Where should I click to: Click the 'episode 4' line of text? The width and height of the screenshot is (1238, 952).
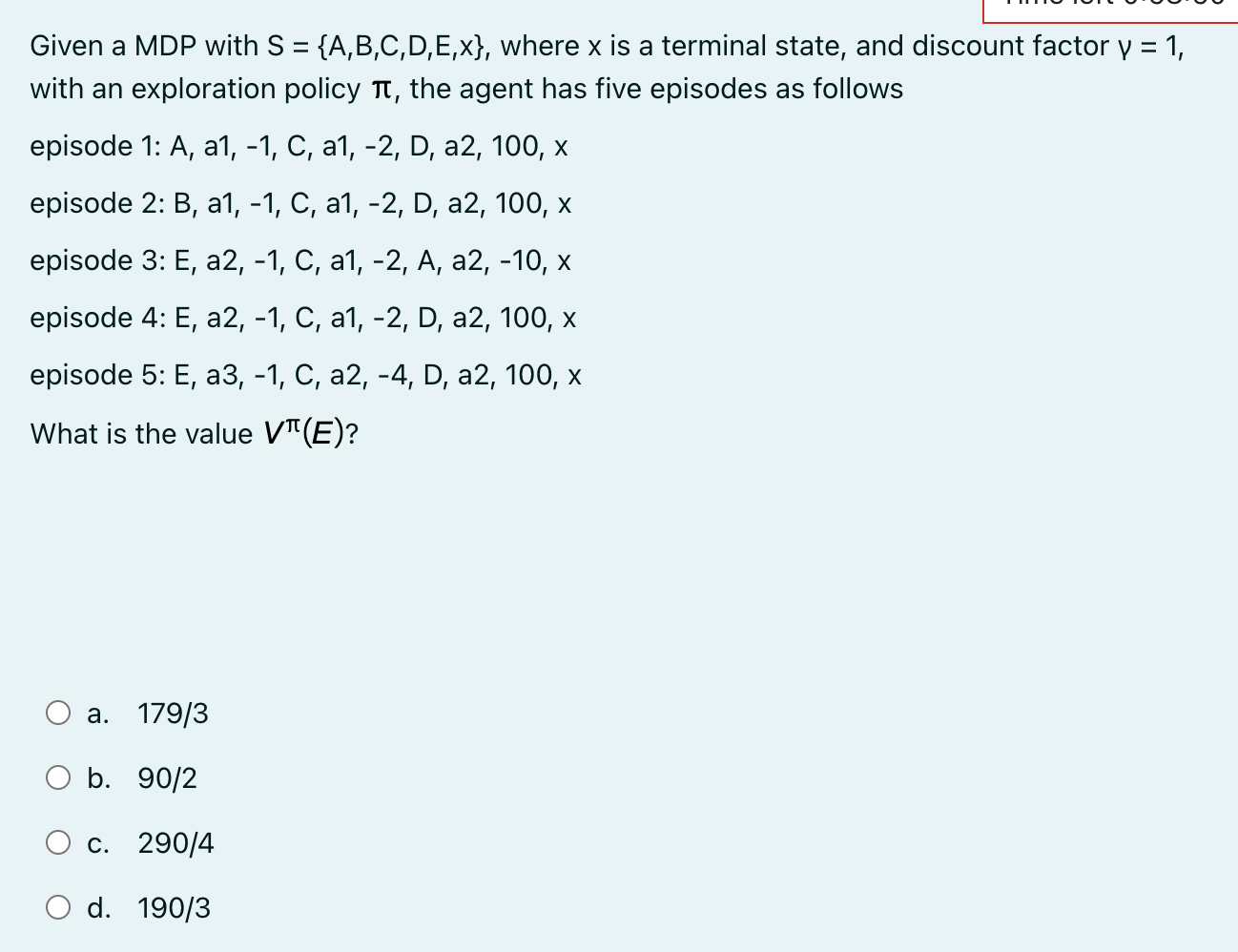pyautogui.click(x=302, y=318)
